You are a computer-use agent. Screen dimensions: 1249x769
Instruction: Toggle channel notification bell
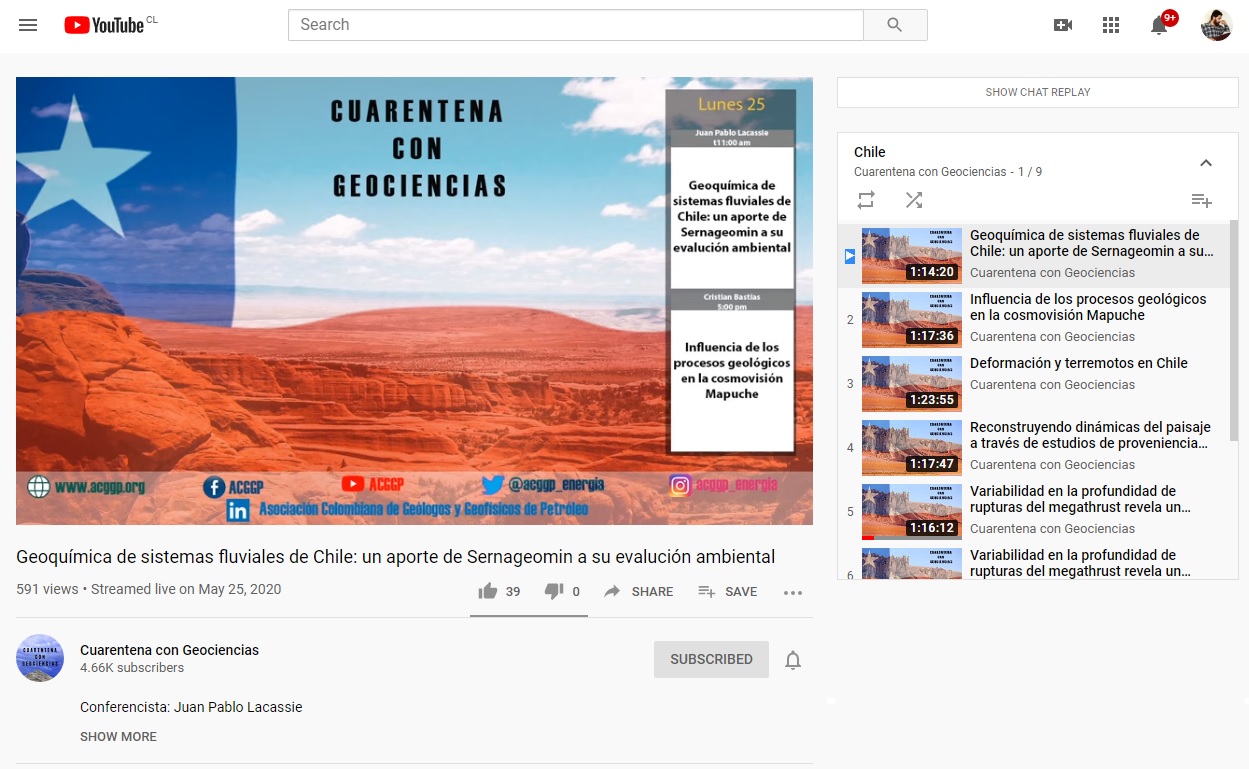(793, 660)
